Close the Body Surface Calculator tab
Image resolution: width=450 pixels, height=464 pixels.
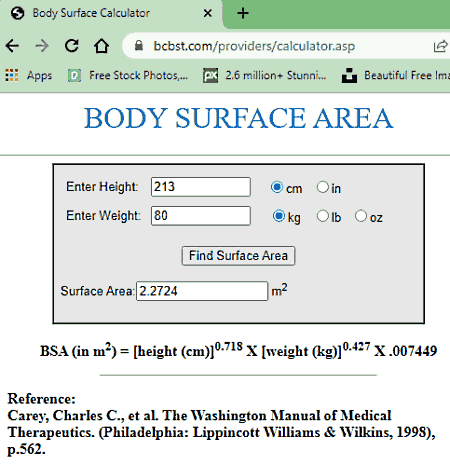[x=208, y=13]
